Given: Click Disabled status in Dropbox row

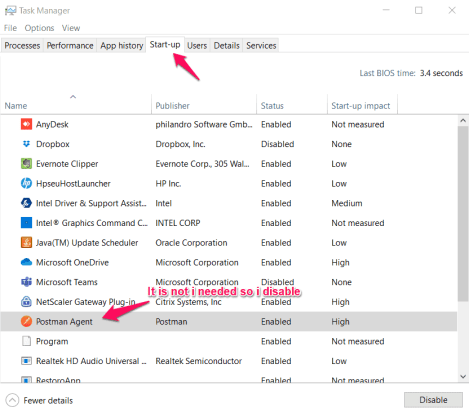Looking at the screenshot, I should [278, 144].
